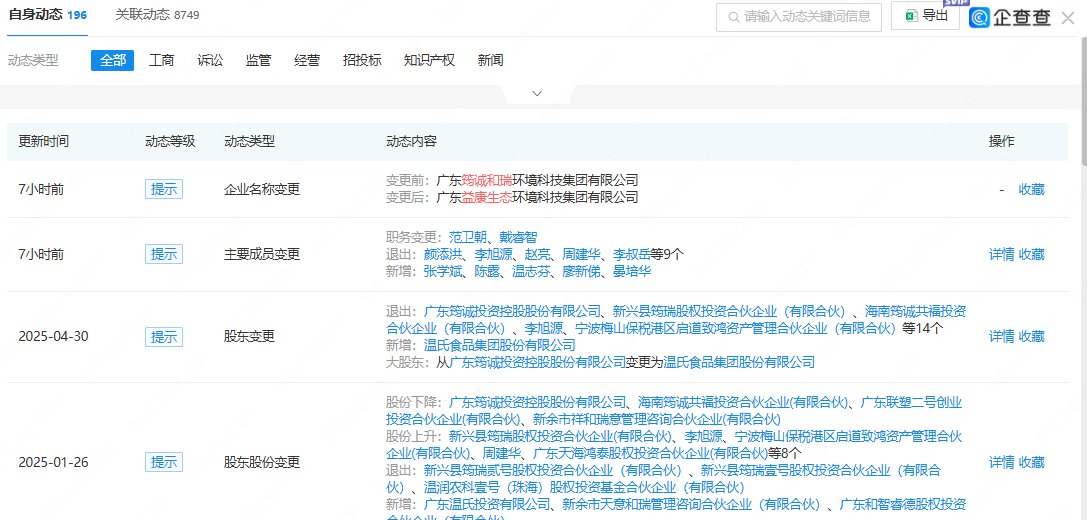Screen dimensions: 1087x520
Task: Click the 动态等级 column header
Action: point(171,141)
